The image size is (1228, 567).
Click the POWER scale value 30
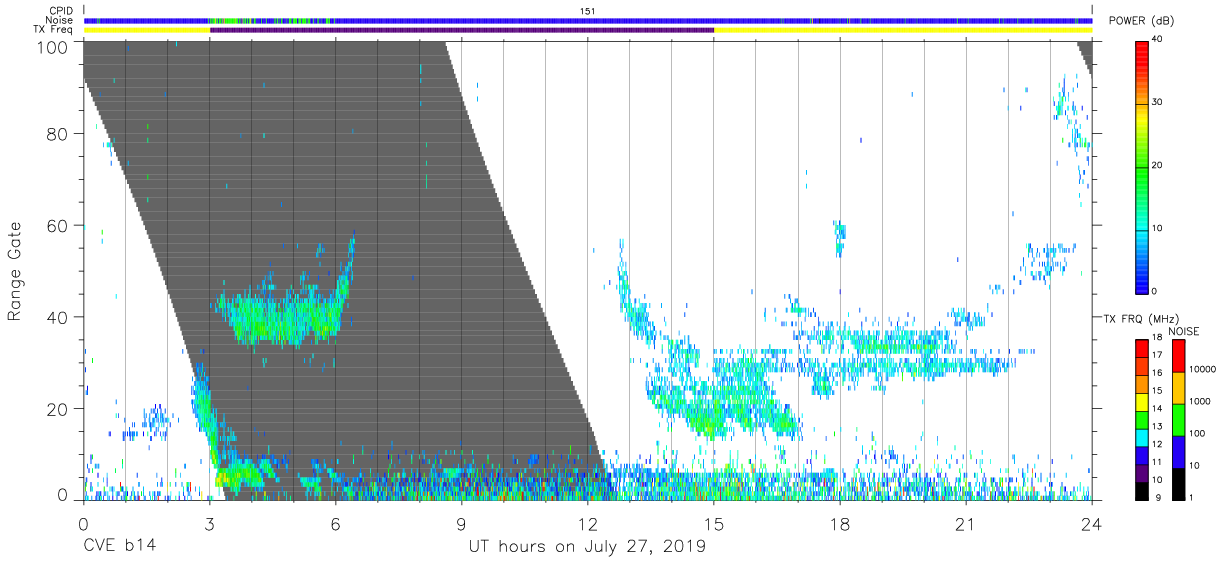(1157, 103)
